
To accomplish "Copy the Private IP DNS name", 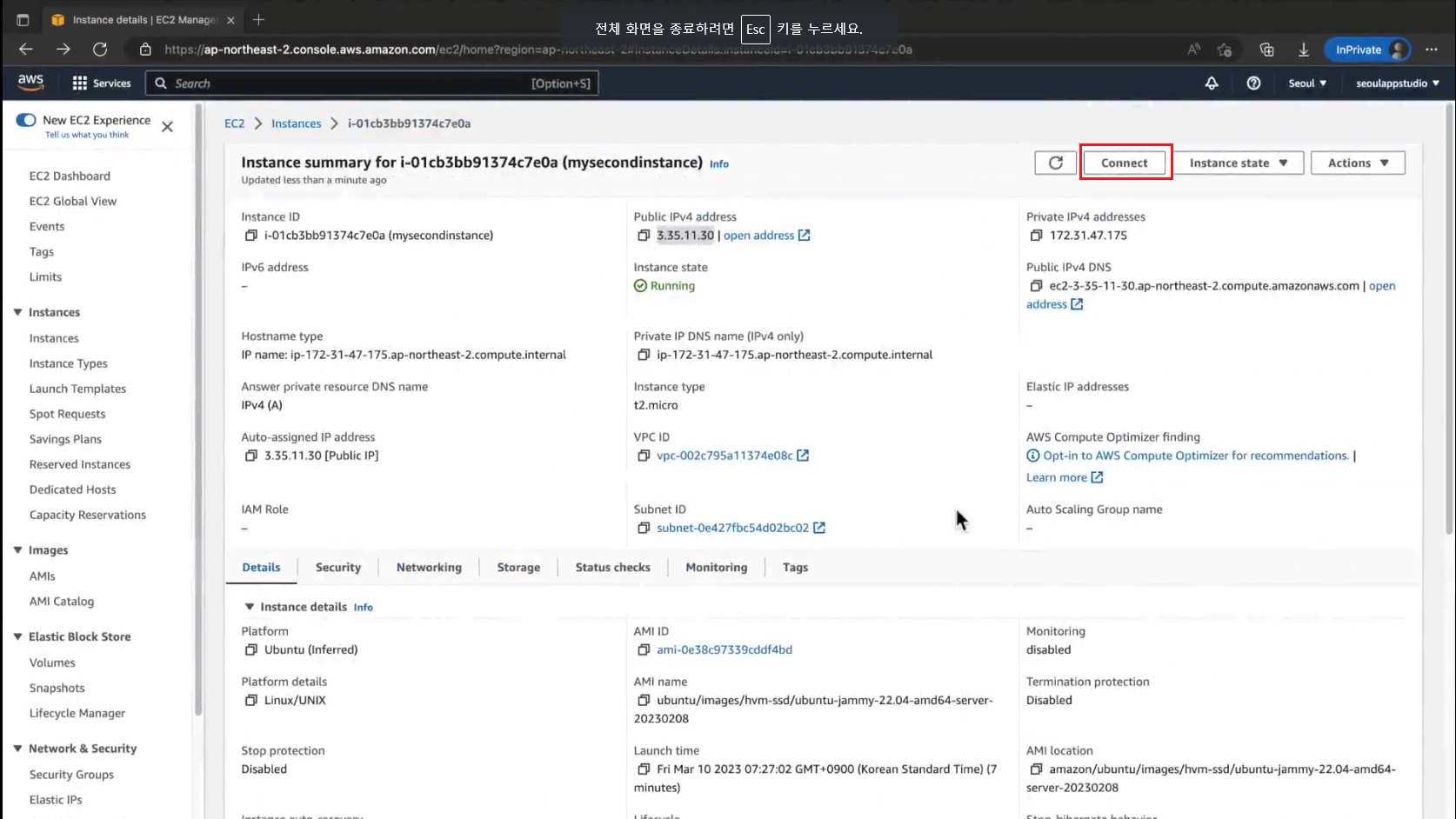I will pos(644,355).
